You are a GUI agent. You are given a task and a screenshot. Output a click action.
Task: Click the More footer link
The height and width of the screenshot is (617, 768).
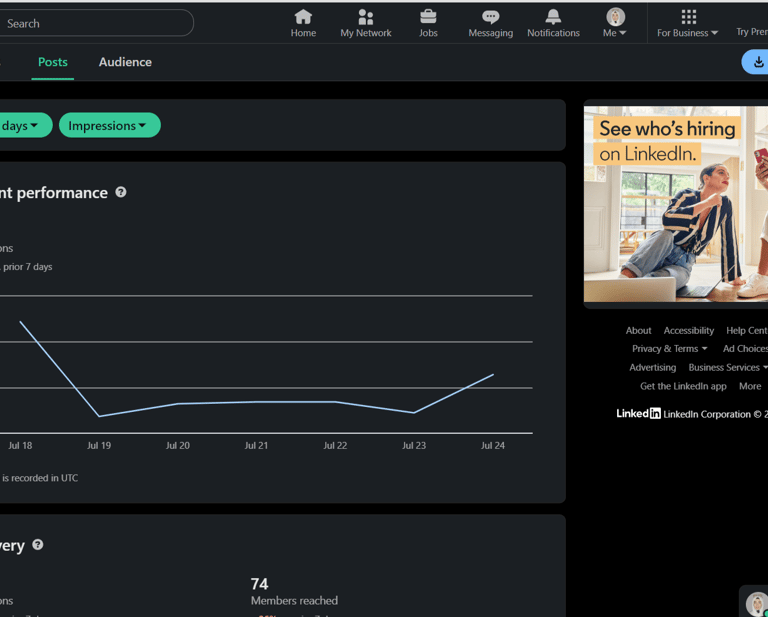pos(750,386)
